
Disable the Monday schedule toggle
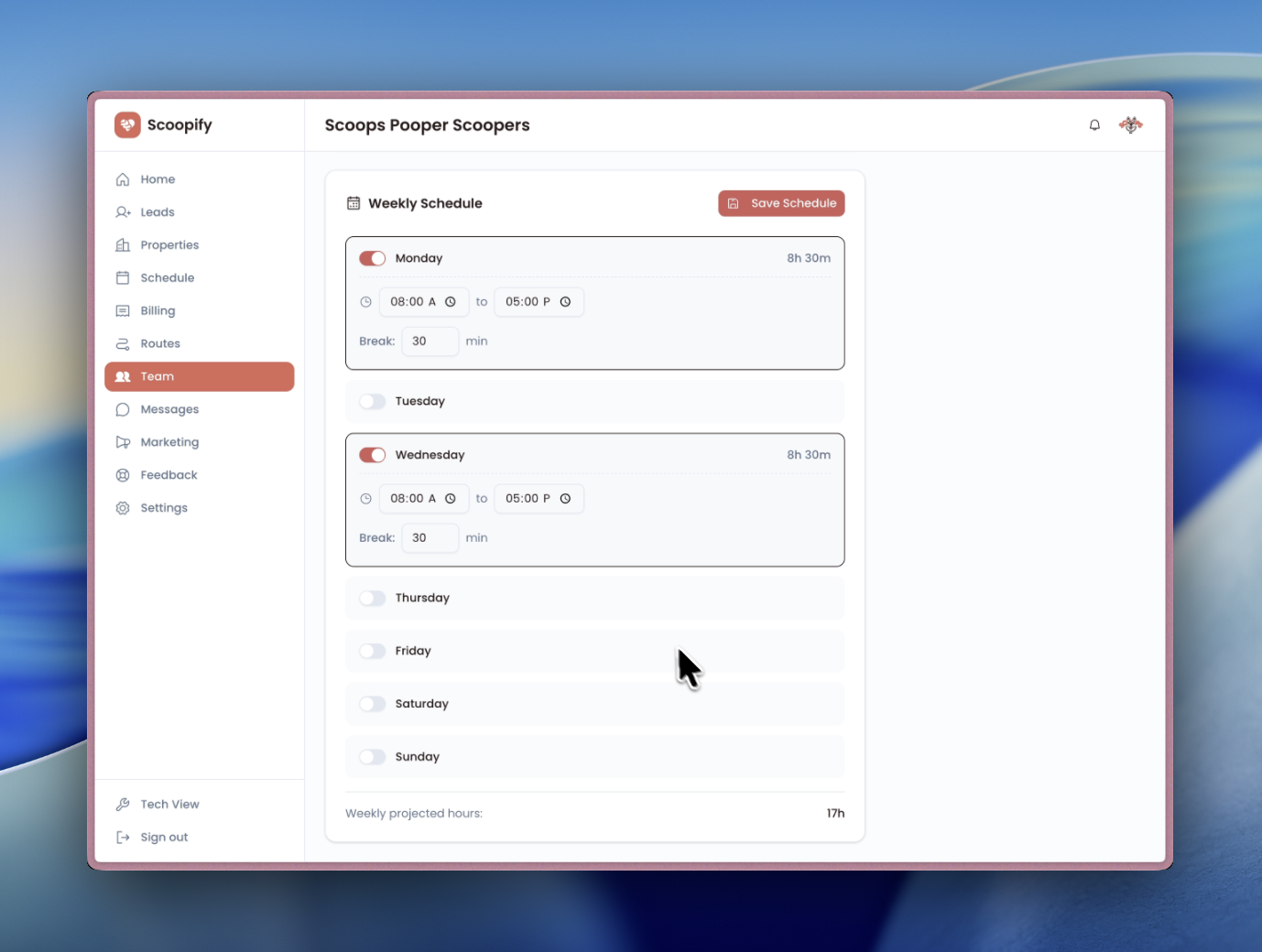[373, 258]
